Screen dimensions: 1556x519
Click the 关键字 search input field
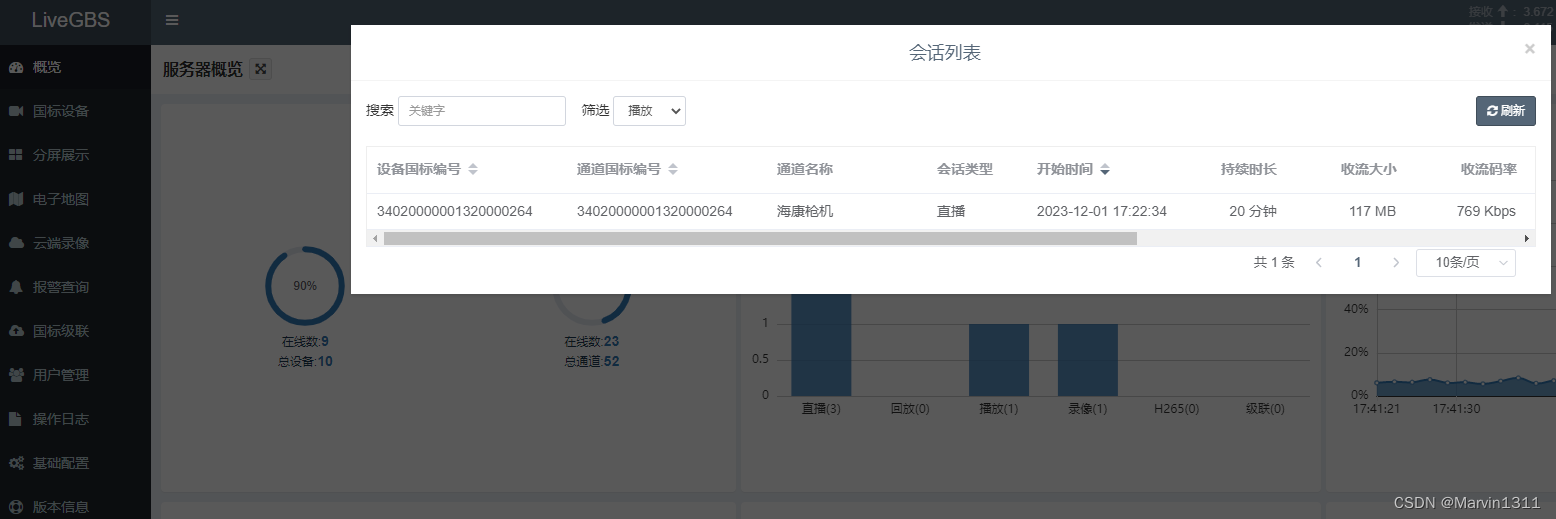tap(482, 111)
